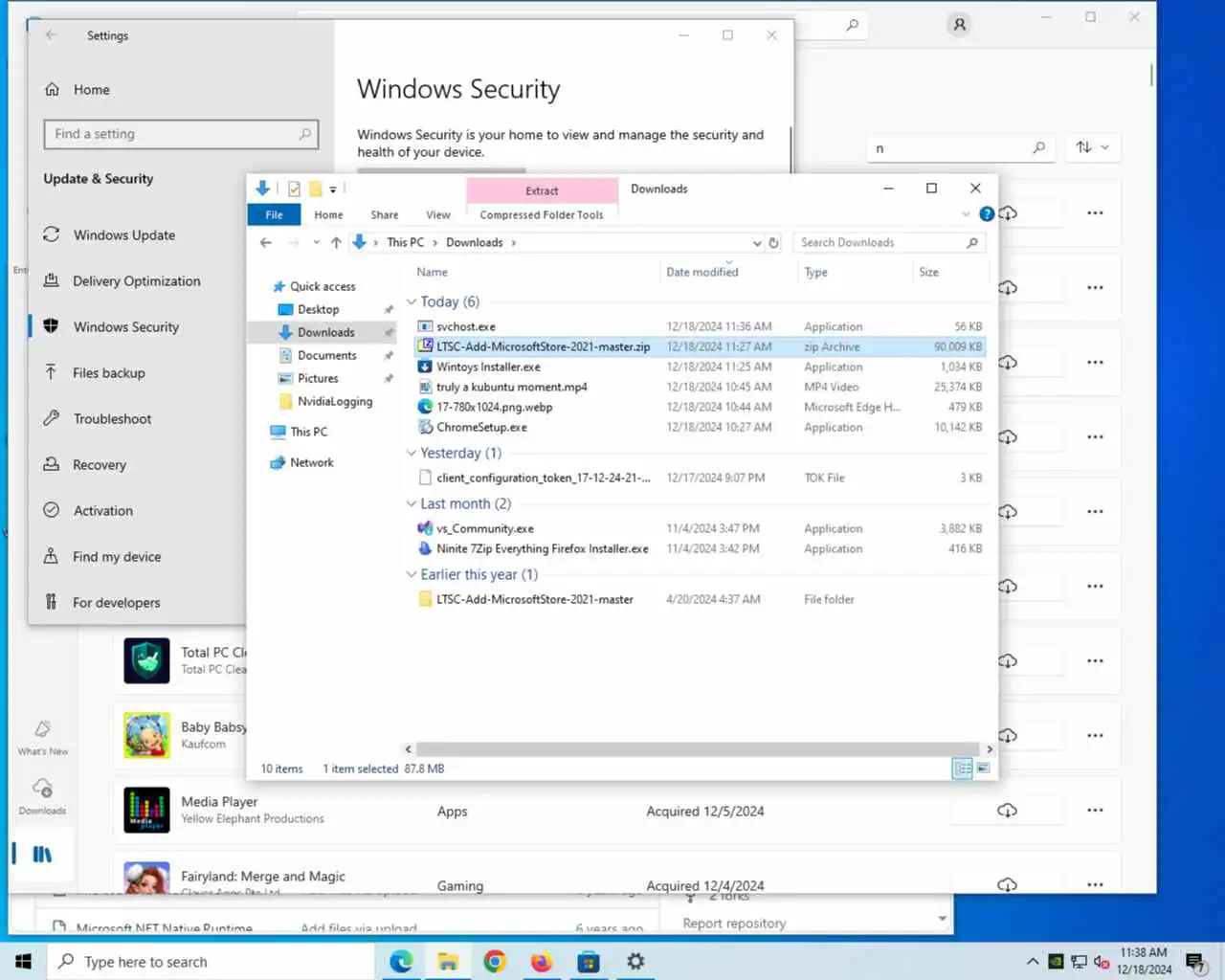Download Media Player via cloud icon
Image resolution: width=1225 pixels, height=980 pixels.
pos(1007,811)
